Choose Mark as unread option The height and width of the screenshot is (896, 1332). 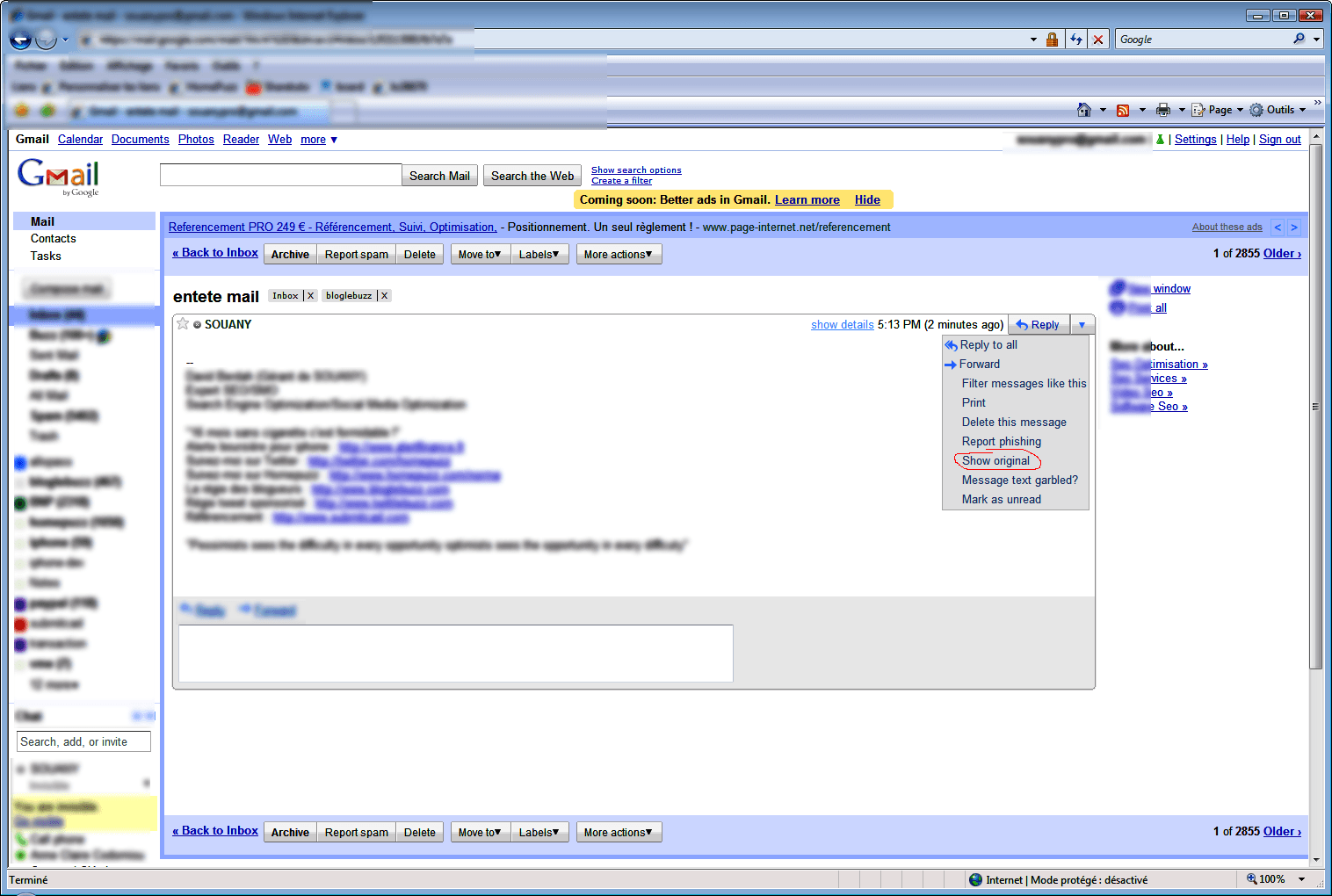pos(1001,500)
